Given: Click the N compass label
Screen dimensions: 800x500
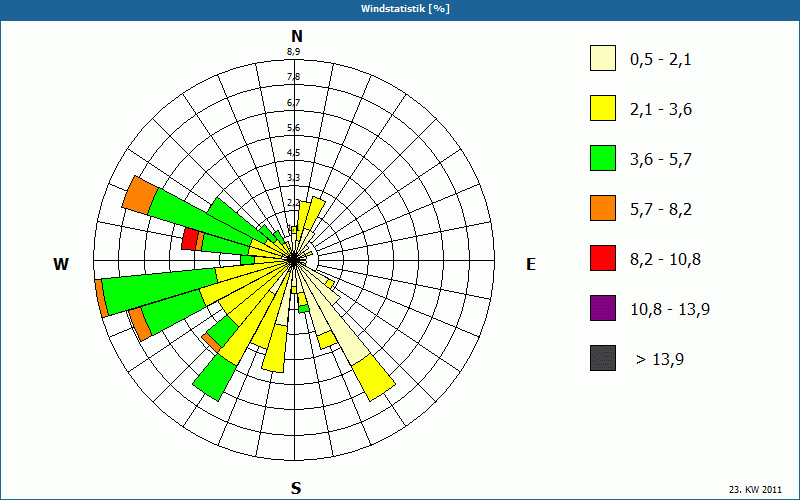Looking at the screenshot, I should (297, 36).
